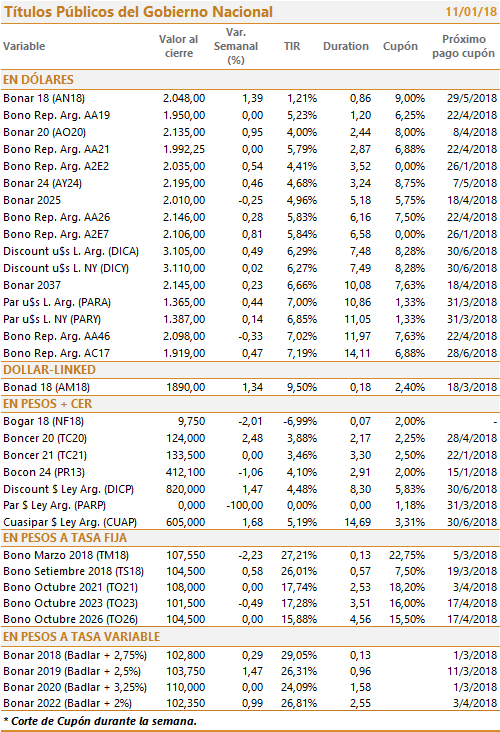
Task: Select the Par $ Ley Arg. (PARP) row
Action: coord(250,506)
